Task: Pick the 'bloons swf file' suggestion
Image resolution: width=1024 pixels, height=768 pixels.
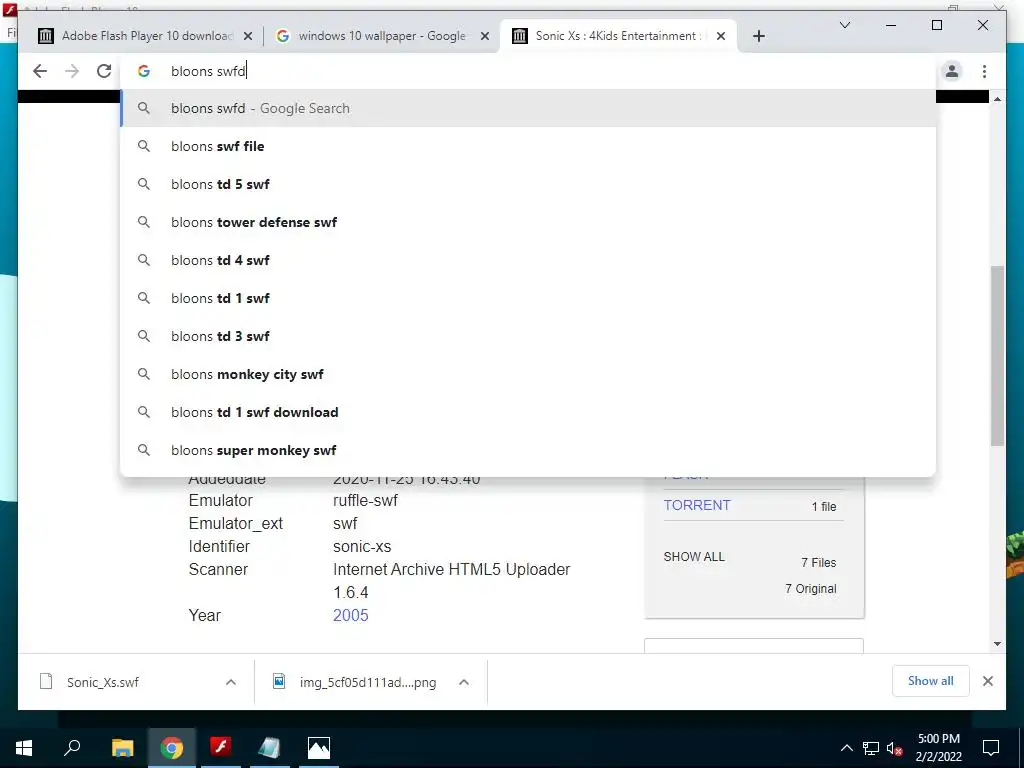Action: [528, 146]
